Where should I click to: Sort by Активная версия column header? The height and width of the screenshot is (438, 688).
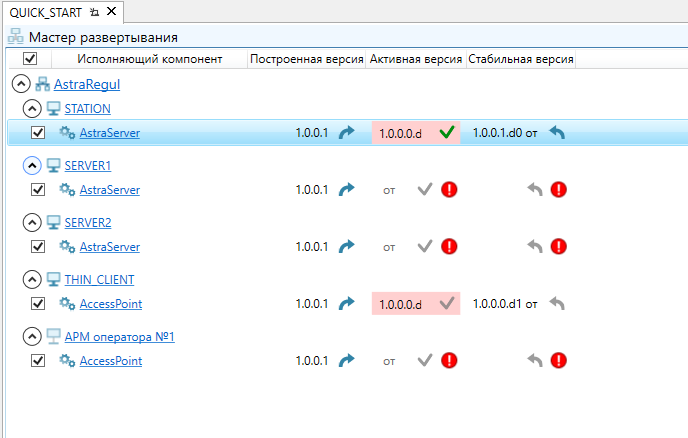(415, 60)
